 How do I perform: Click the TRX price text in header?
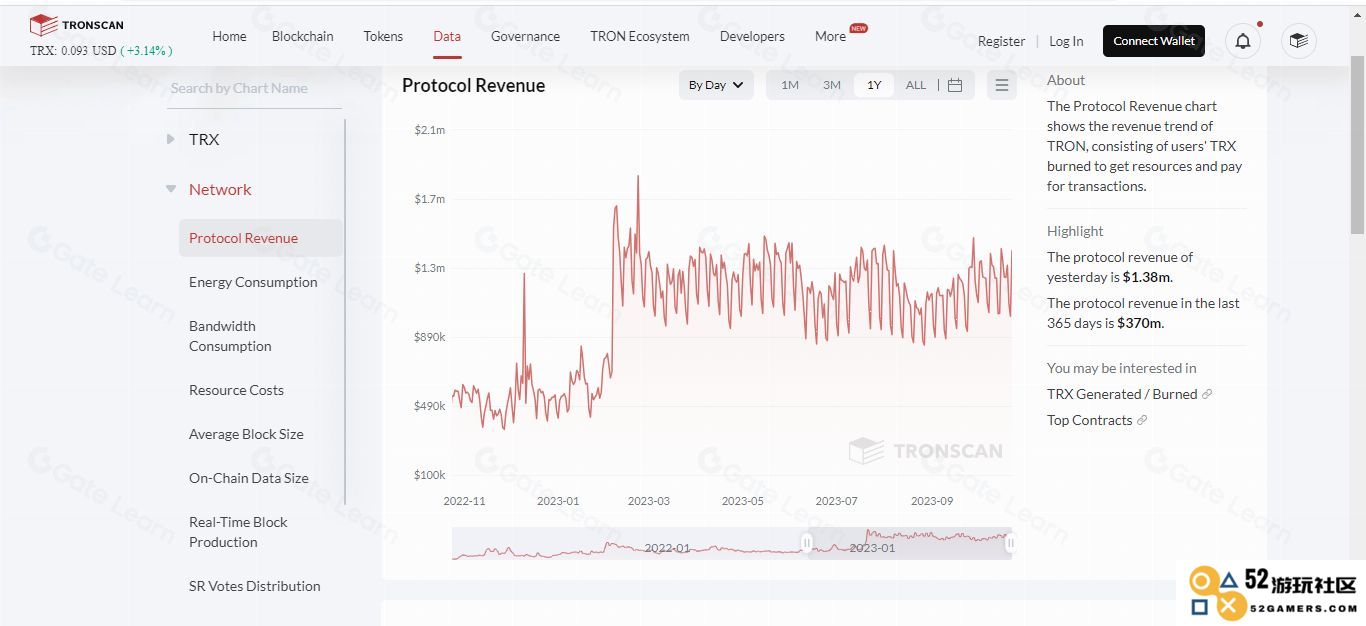click(x=101, y=50)
